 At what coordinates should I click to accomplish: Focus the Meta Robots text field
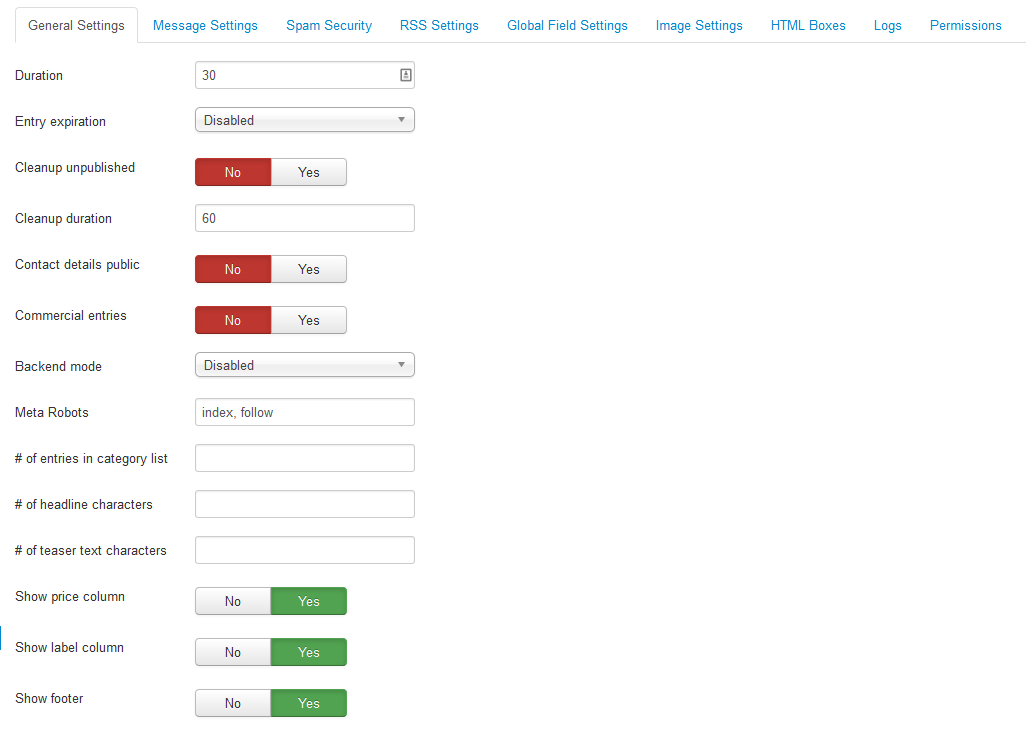304,412
